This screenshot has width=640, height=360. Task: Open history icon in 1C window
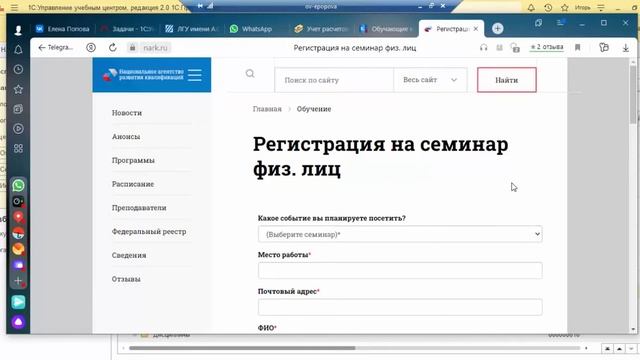coord(548,7)
